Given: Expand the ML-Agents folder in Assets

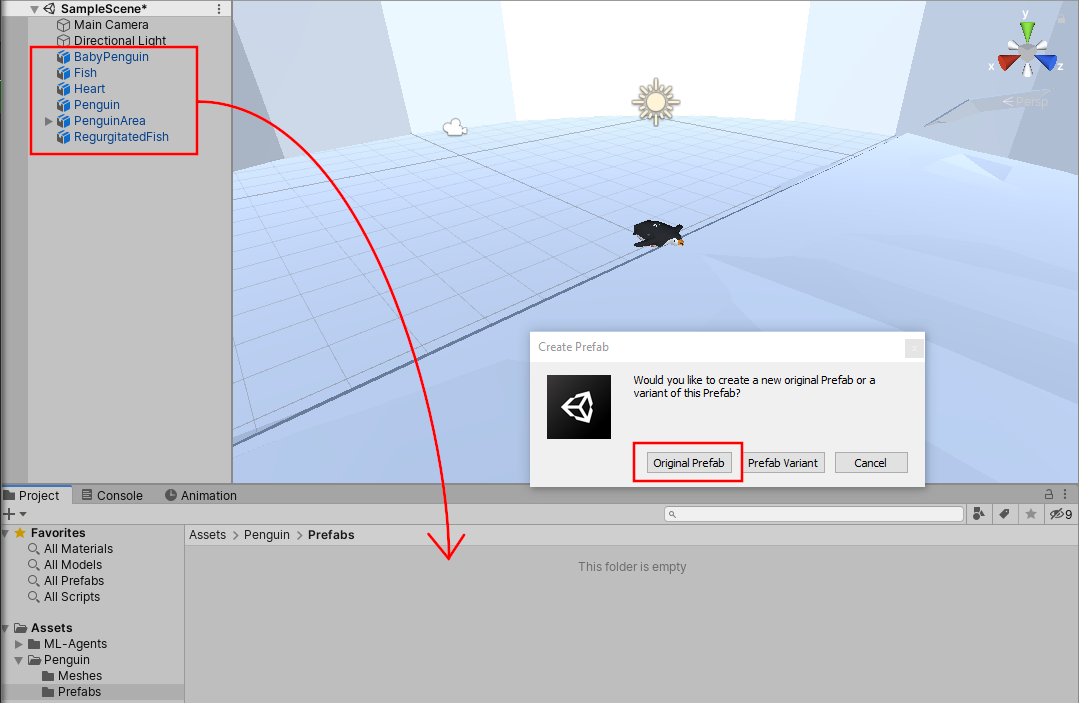Looking at the screenshot, I should (x=16, y=643).
